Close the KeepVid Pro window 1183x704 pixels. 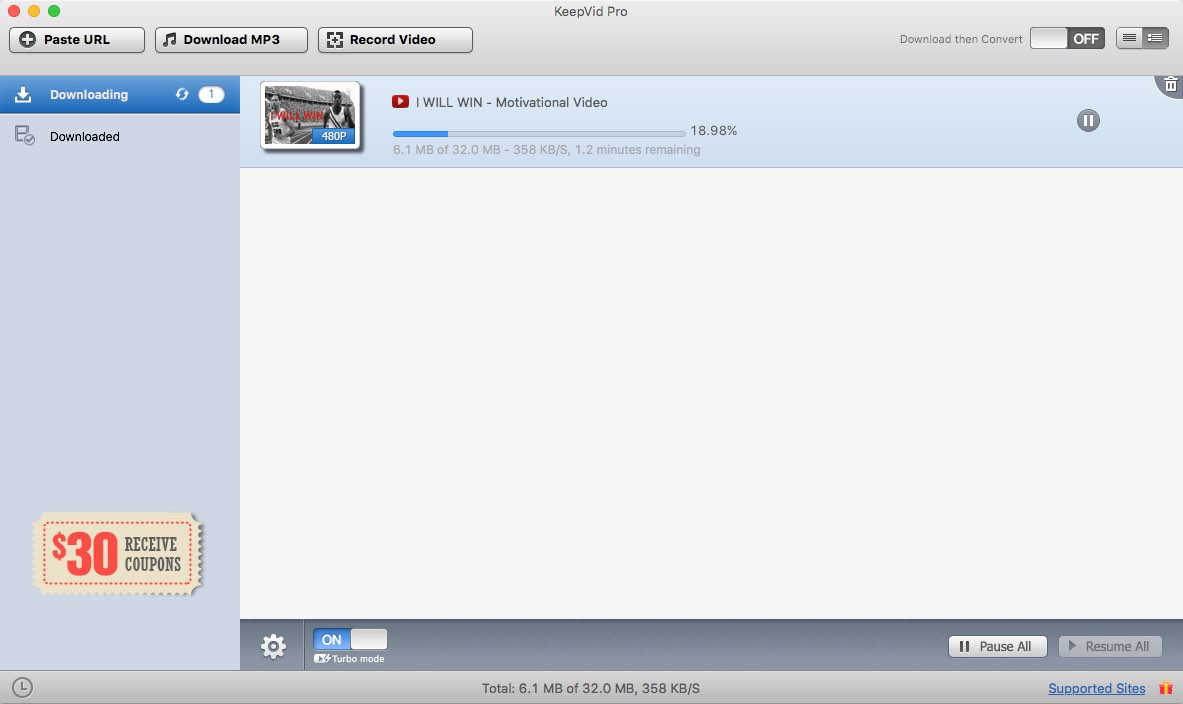[x=14, y=11]
